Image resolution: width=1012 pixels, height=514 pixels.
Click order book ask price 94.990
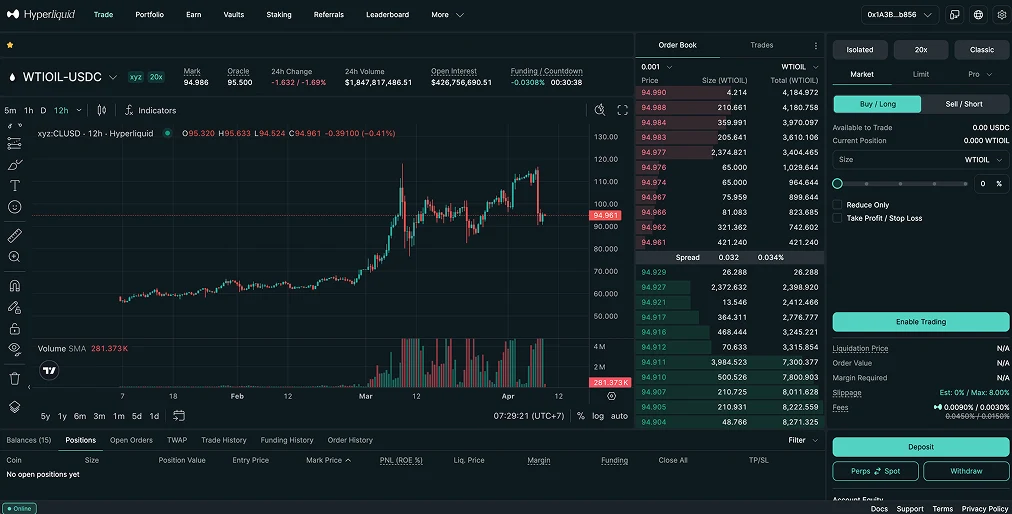point(654,93)
